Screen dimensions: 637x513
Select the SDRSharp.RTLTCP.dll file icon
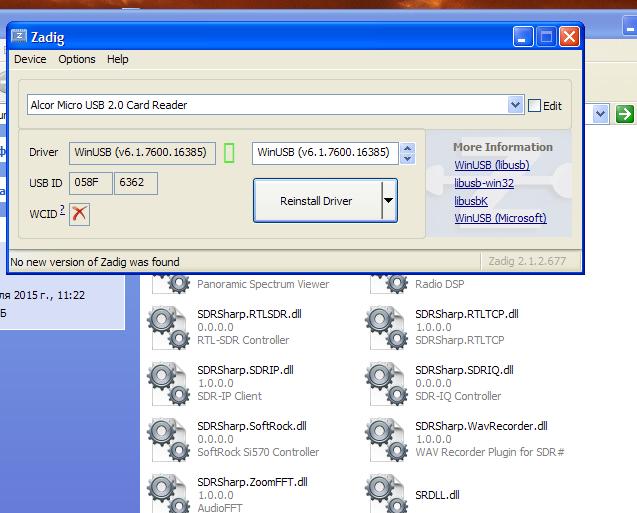pos(387,328)
